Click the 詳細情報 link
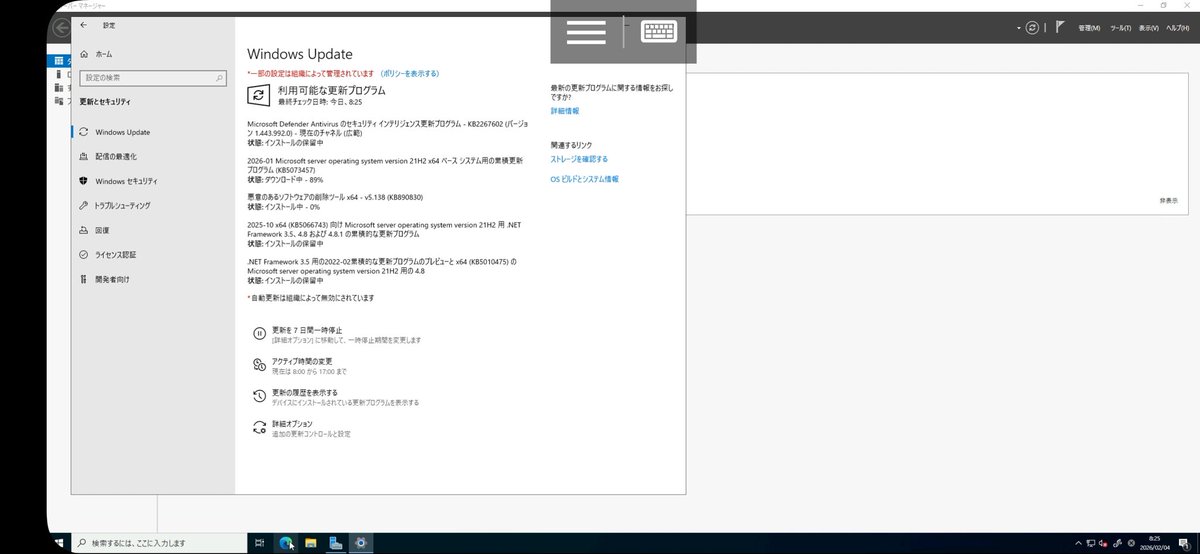Viewport: 1200px width, 554px height. pyautogui.click(x=565, y=111)
